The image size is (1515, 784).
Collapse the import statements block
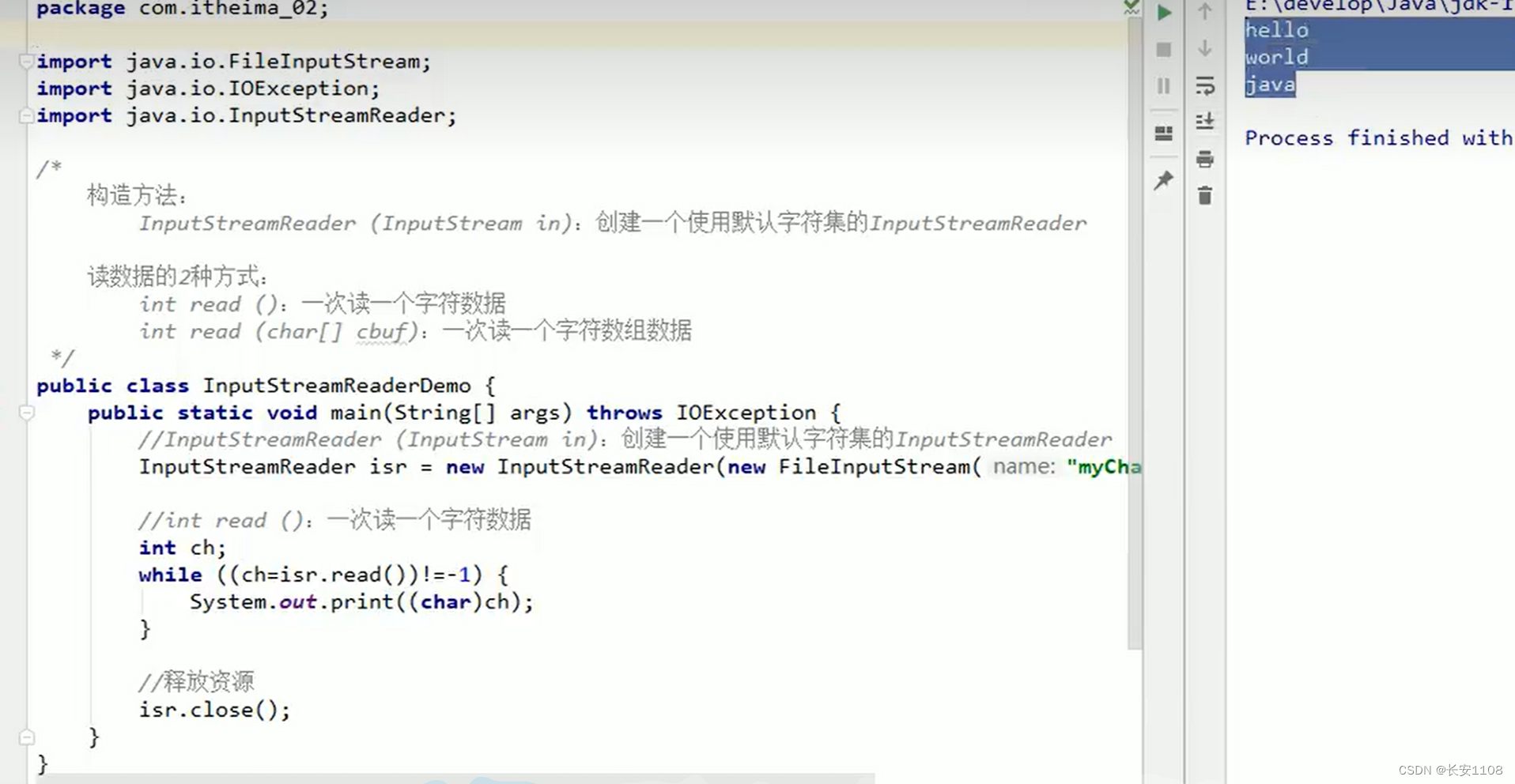(26, 61)
